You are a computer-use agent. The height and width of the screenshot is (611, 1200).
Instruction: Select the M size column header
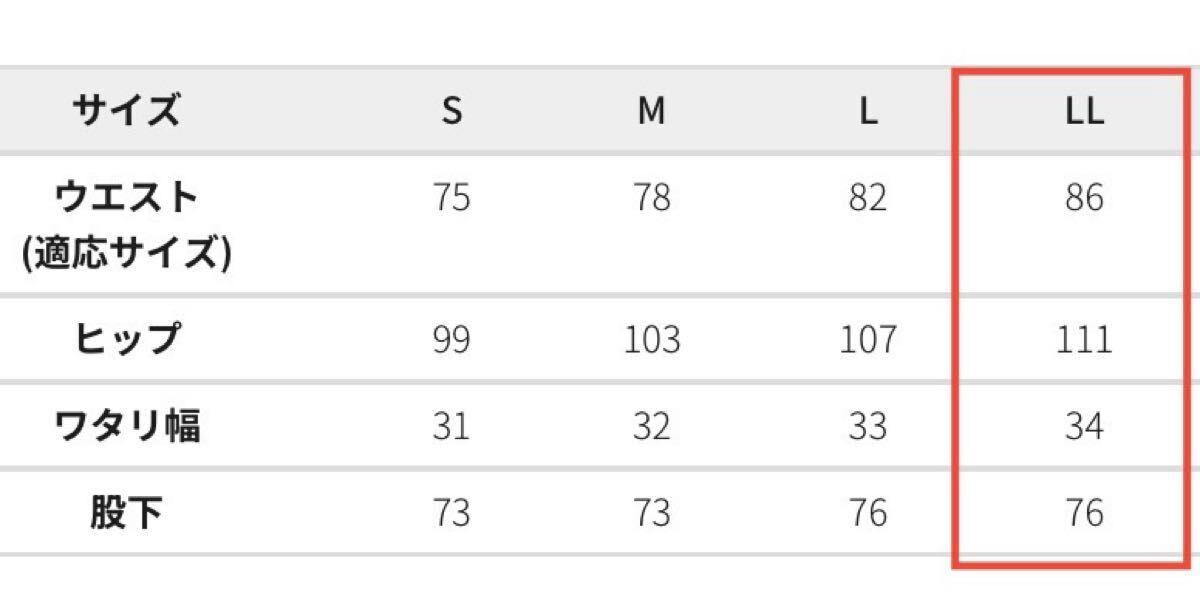click(x=652, y=111)
